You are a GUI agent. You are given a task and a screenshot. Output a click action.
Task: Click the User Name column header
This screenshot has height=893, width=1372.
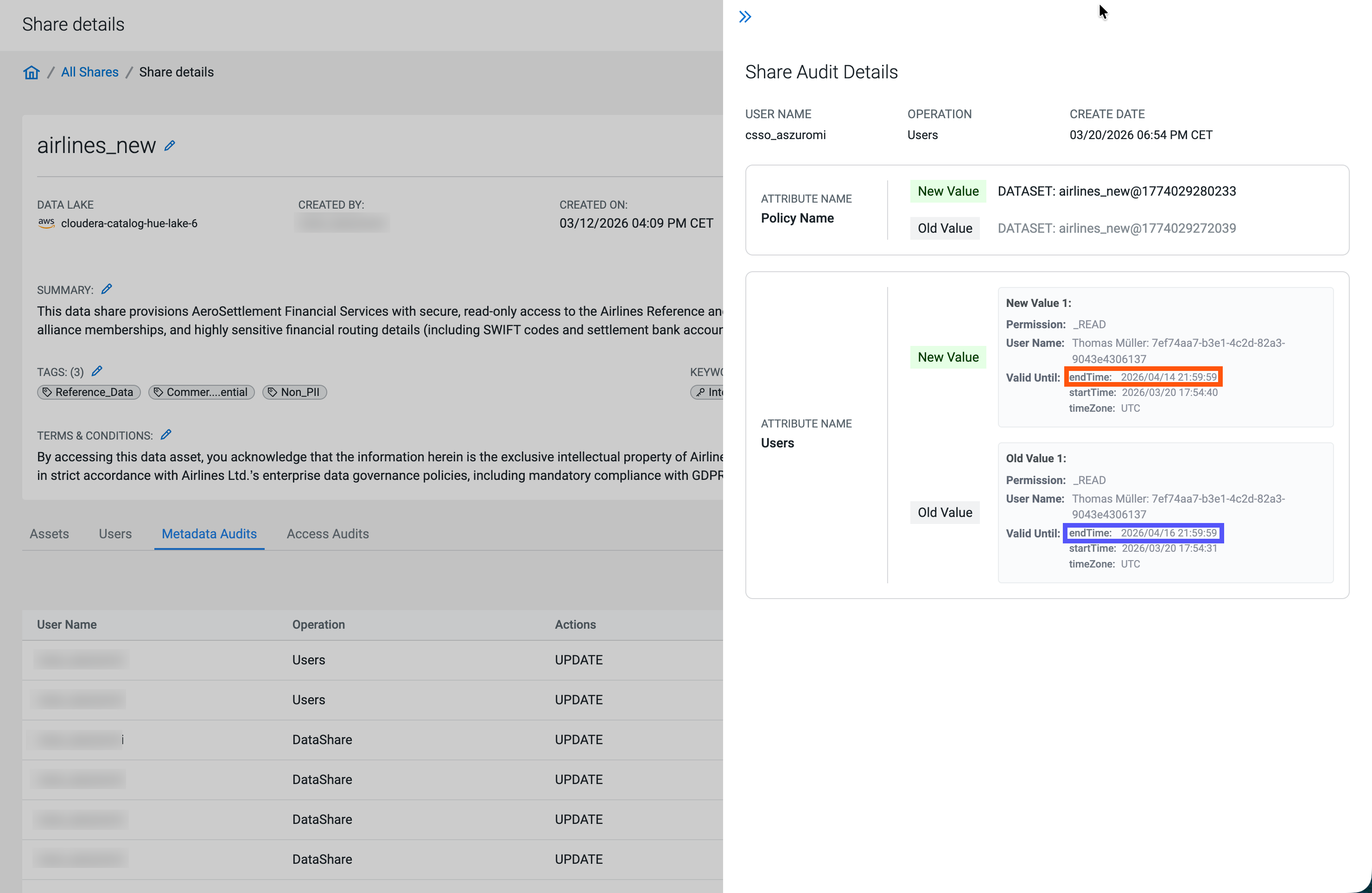pyautogui.click(x=67, y=625)
